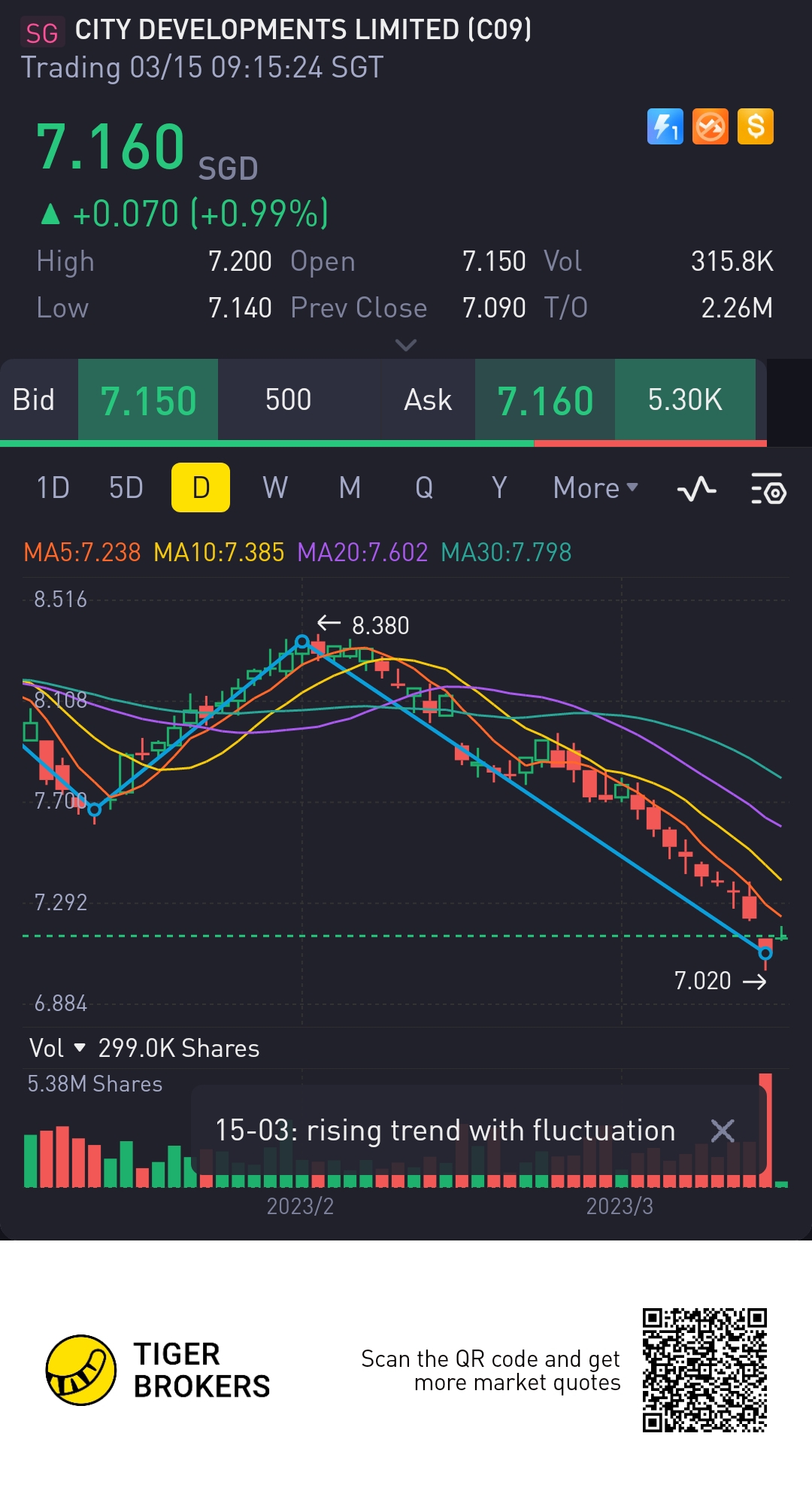Tap the bid price 7.150

pyautogui.click(x=148, y=400)
